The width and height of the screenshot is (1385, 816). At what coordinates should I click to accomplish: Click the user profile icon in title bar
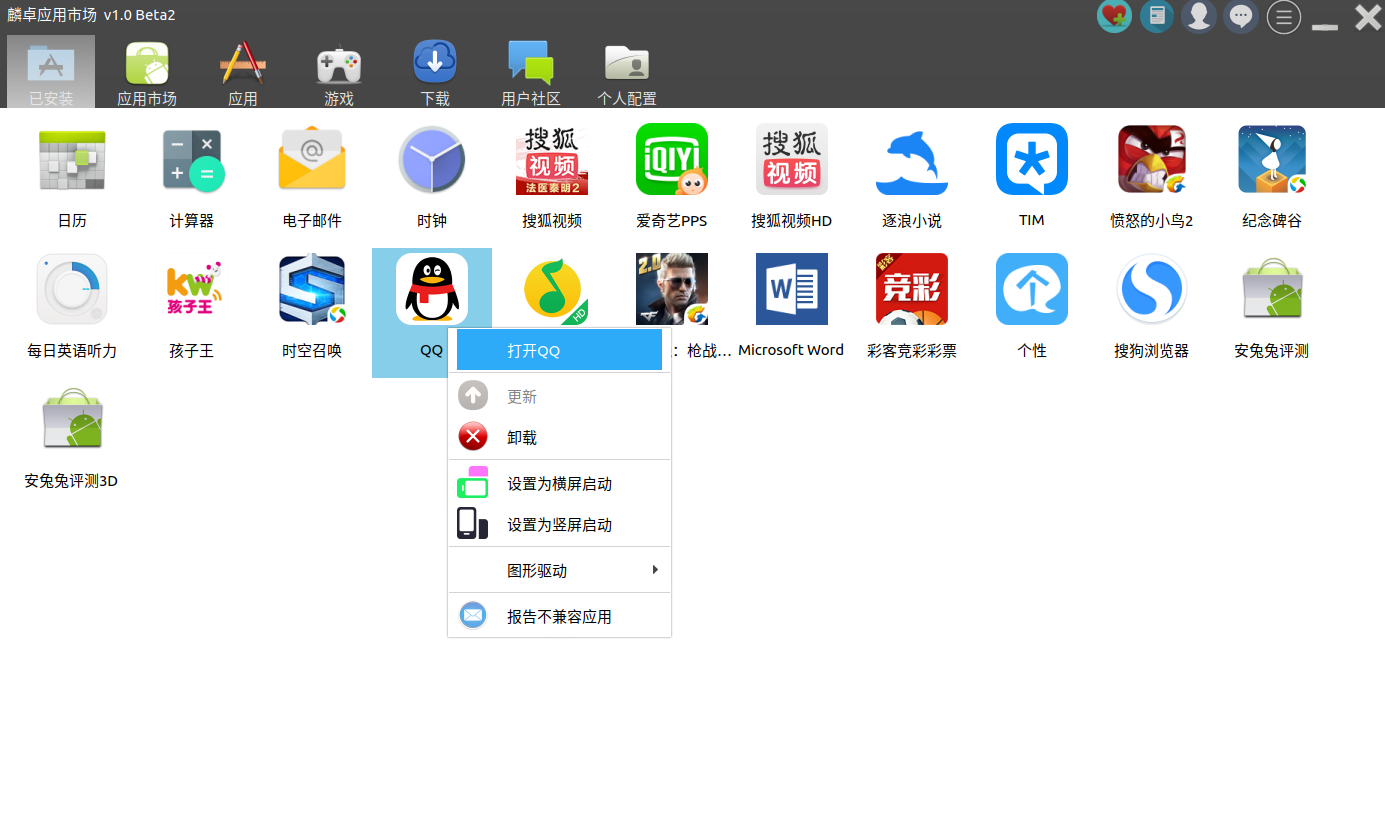(x=1199, y=16)
